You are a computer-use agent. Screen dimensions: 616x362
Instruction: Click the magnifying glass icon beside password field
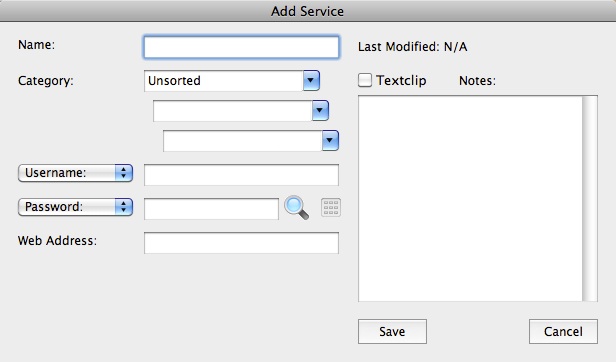point(296,207)
